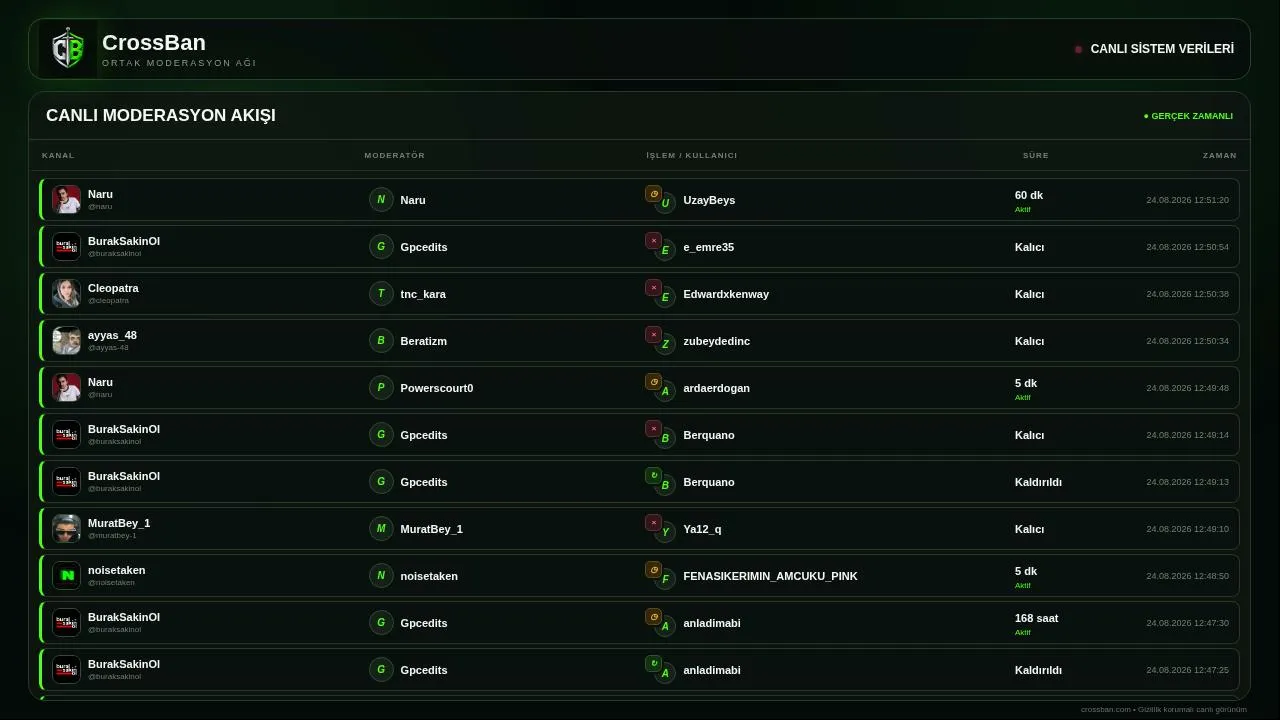Click moderator badge T for tnc_kara
The image size is (1280, 720).
(x=381, y=293)
